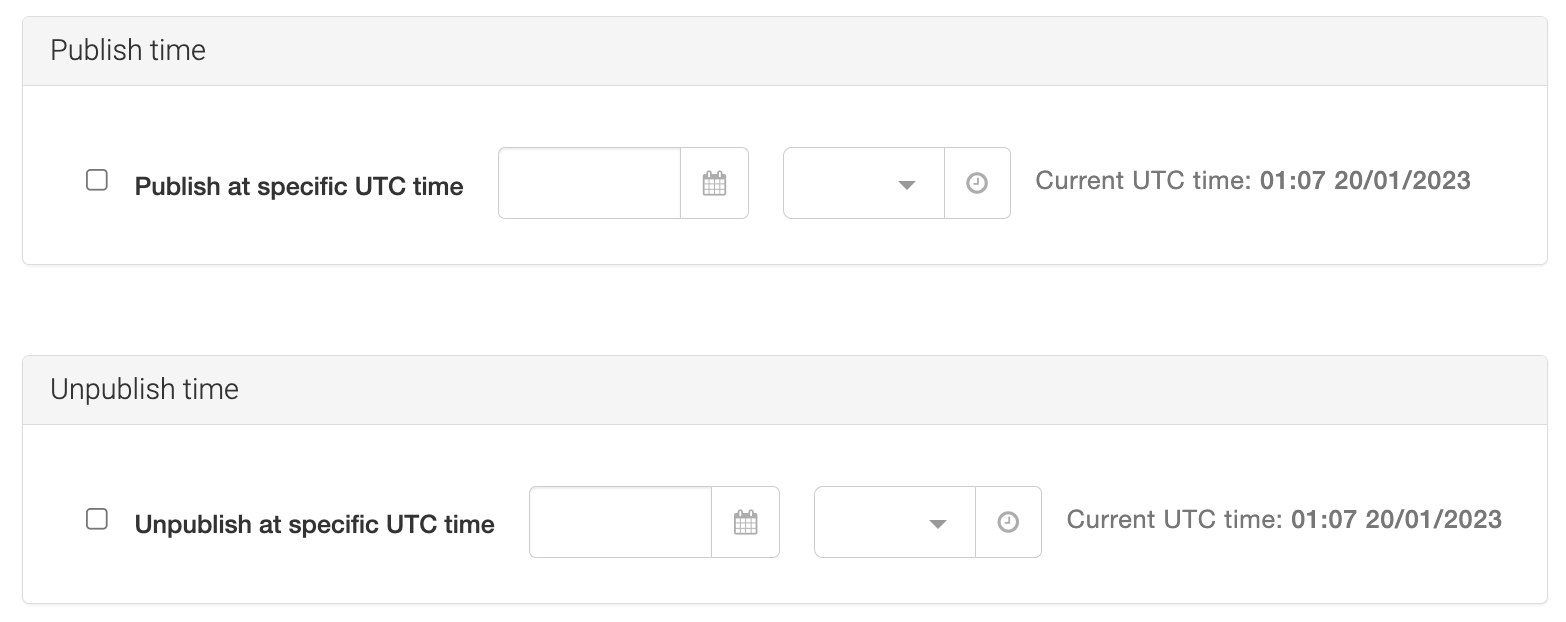Select the 01:07 20/01/2023 timestamp in Publish panel
This screenshot has width=1566, height=622.
click(x=1365, y=181)
